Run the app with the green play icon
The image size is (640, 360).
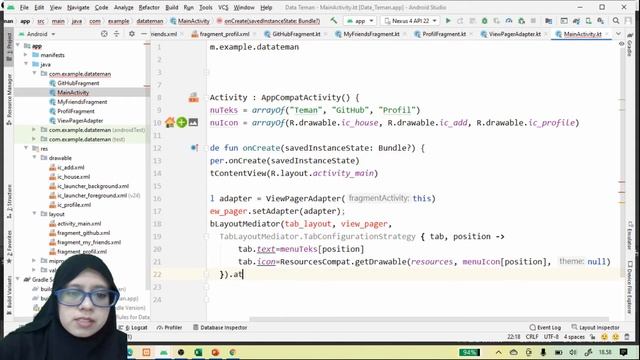pos(448,21)
